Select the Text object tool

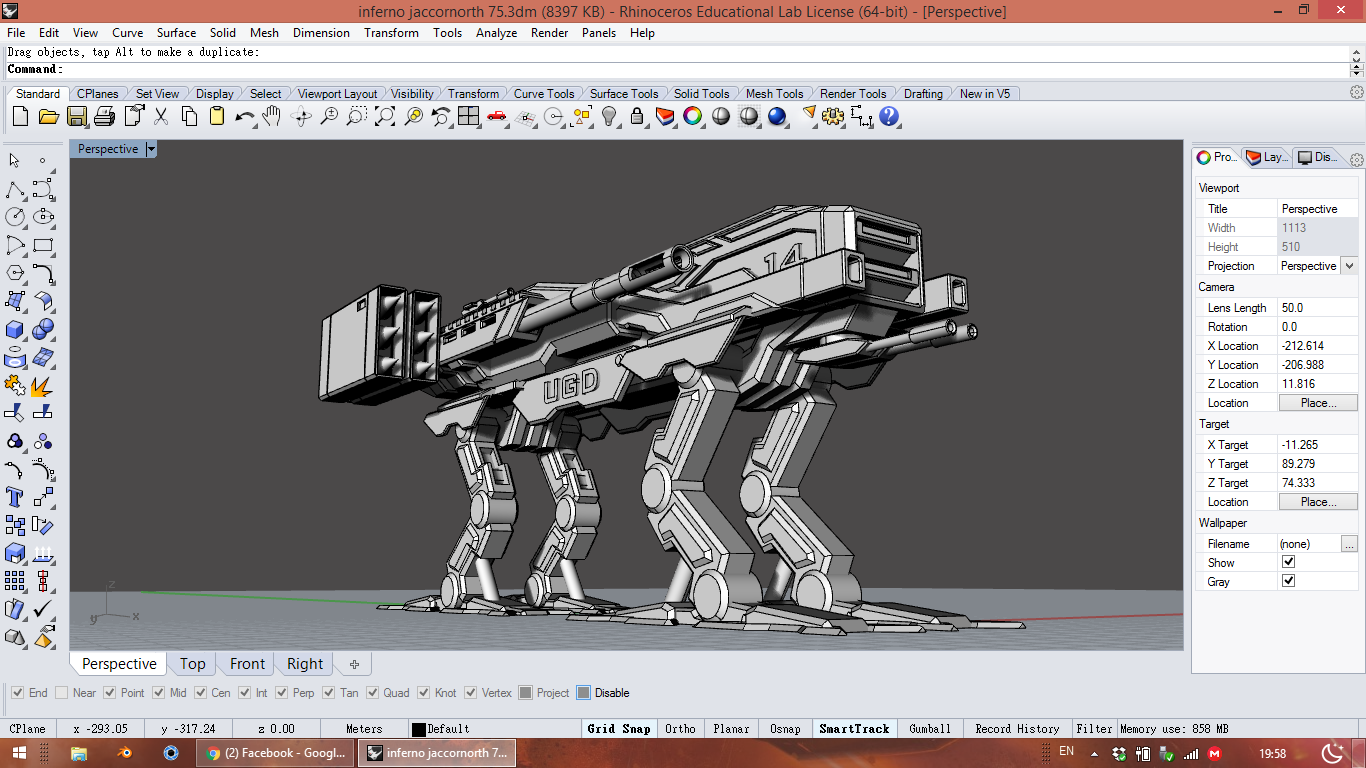click(15, 497)
